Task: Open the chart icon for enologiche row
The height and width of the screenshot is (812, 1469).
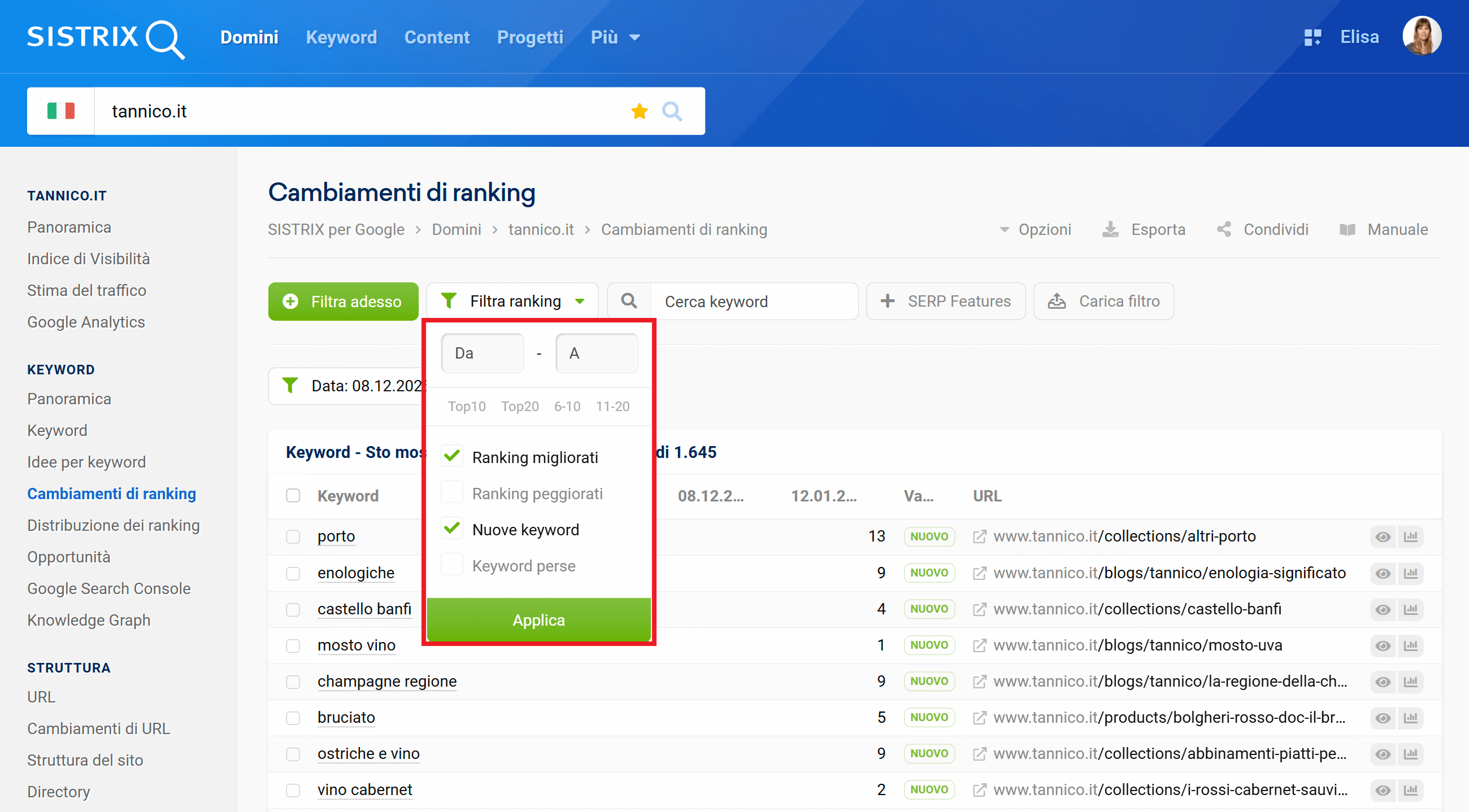Action: (x=1410, y=573)
